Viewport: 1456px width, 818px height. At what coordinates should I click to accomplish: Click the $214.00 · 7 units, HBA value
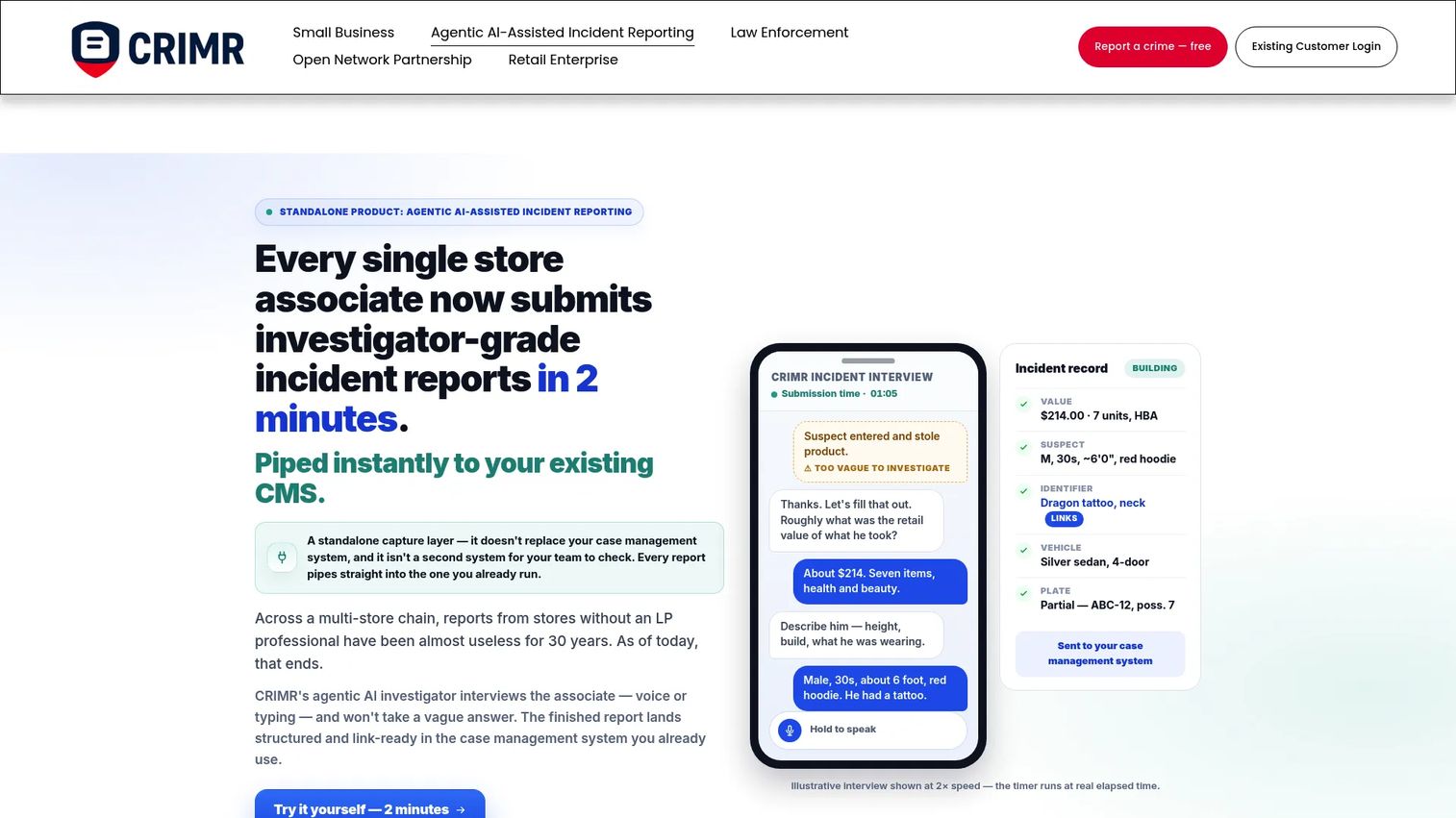click(x=1098, y=416)
